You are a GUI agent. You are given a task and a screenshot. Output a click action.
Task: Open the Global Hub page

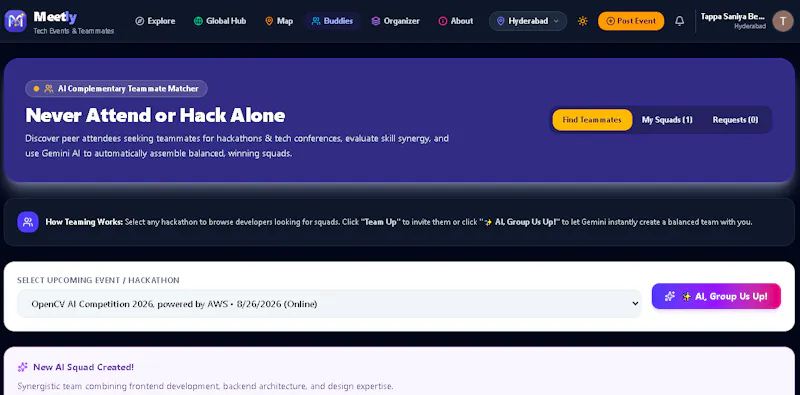tap(220, 21)
